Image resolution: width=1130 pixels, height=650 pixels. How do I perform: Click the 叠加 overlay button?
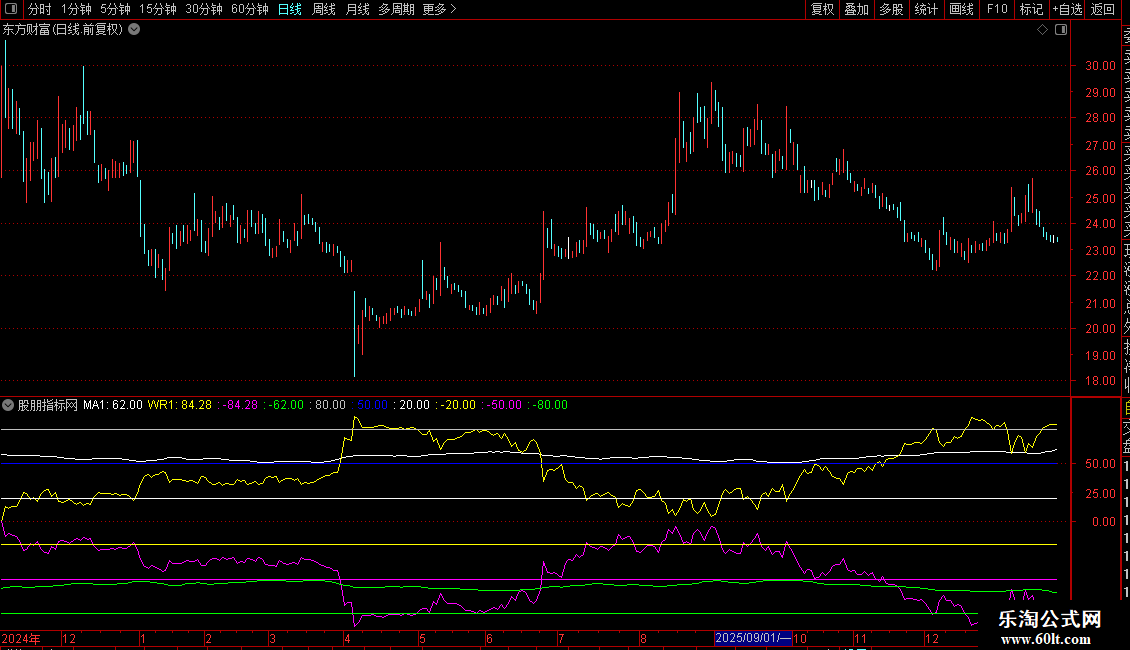point(856,9)
